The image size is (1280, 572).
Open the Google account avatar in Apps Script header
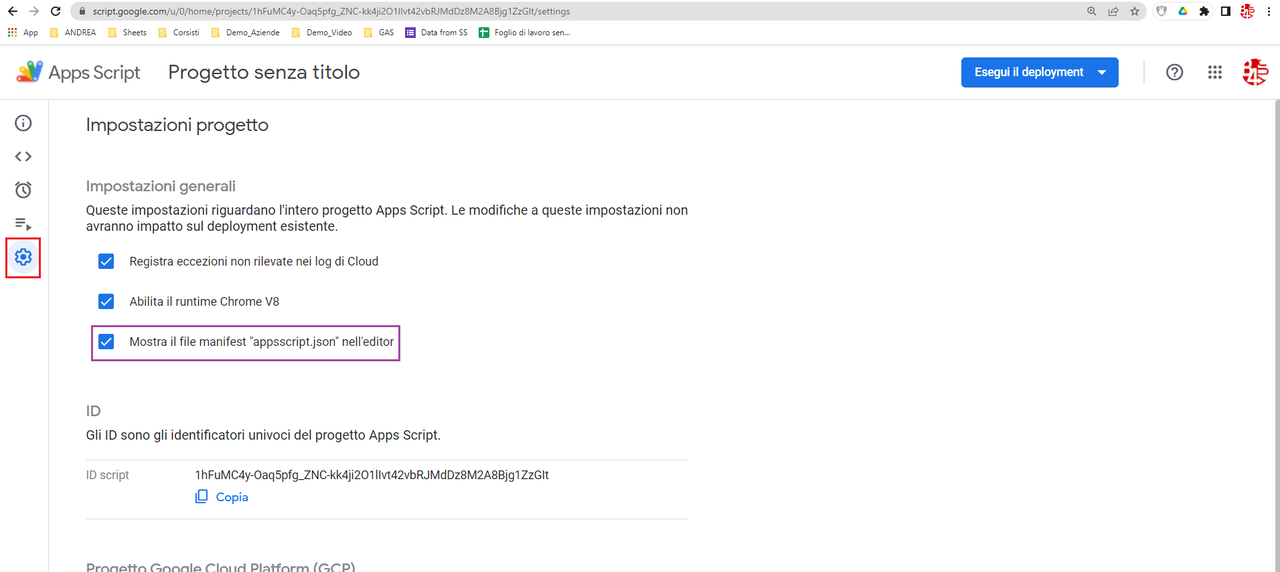click(1255, 72)
